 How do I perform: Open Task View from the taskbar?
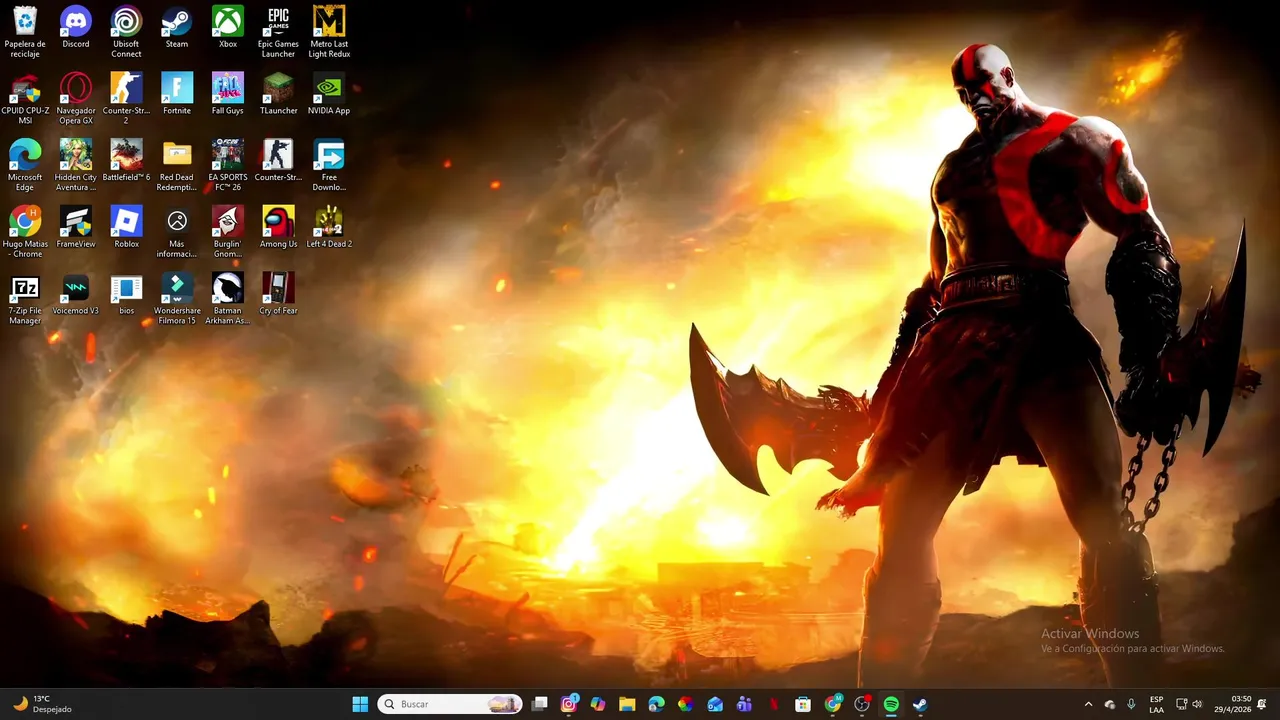tap(540, 704)
